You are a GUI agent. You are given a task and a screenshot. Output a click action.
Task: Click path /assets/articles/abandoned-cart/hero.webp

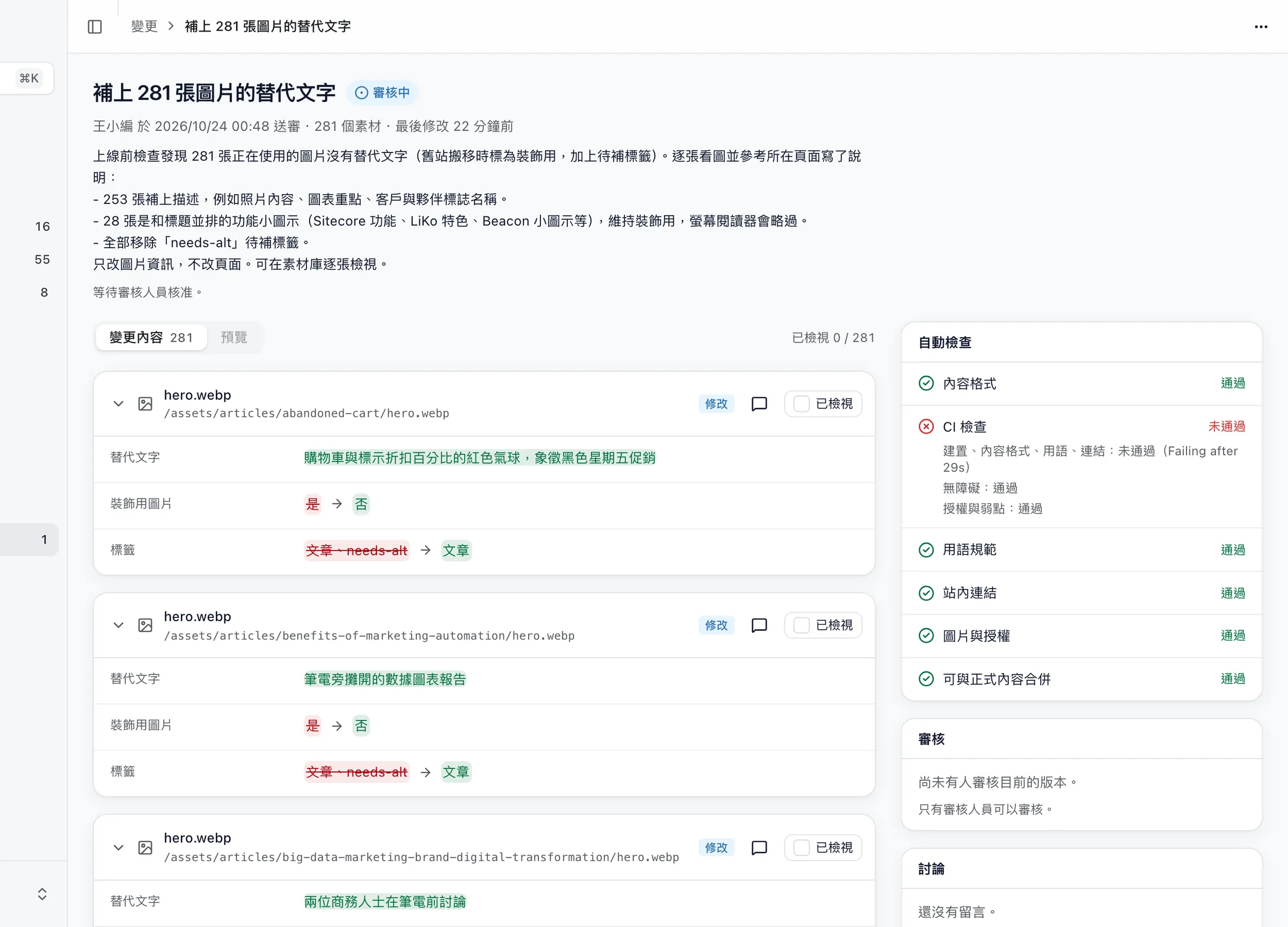pyautogui.click(x=306, y=414)
